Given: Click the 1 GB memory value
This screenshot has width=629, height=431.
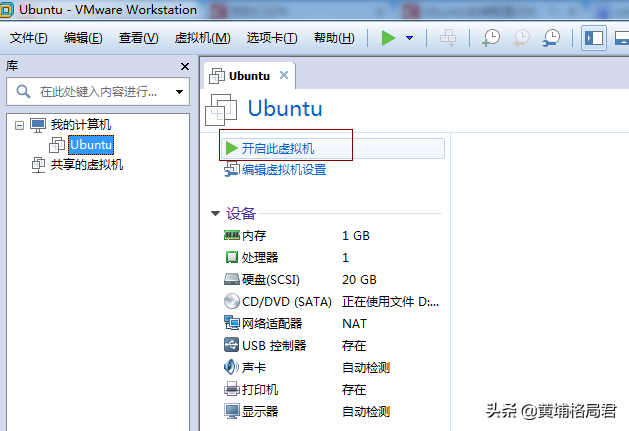Looking at the screenshot, I should tap(356, 236).
